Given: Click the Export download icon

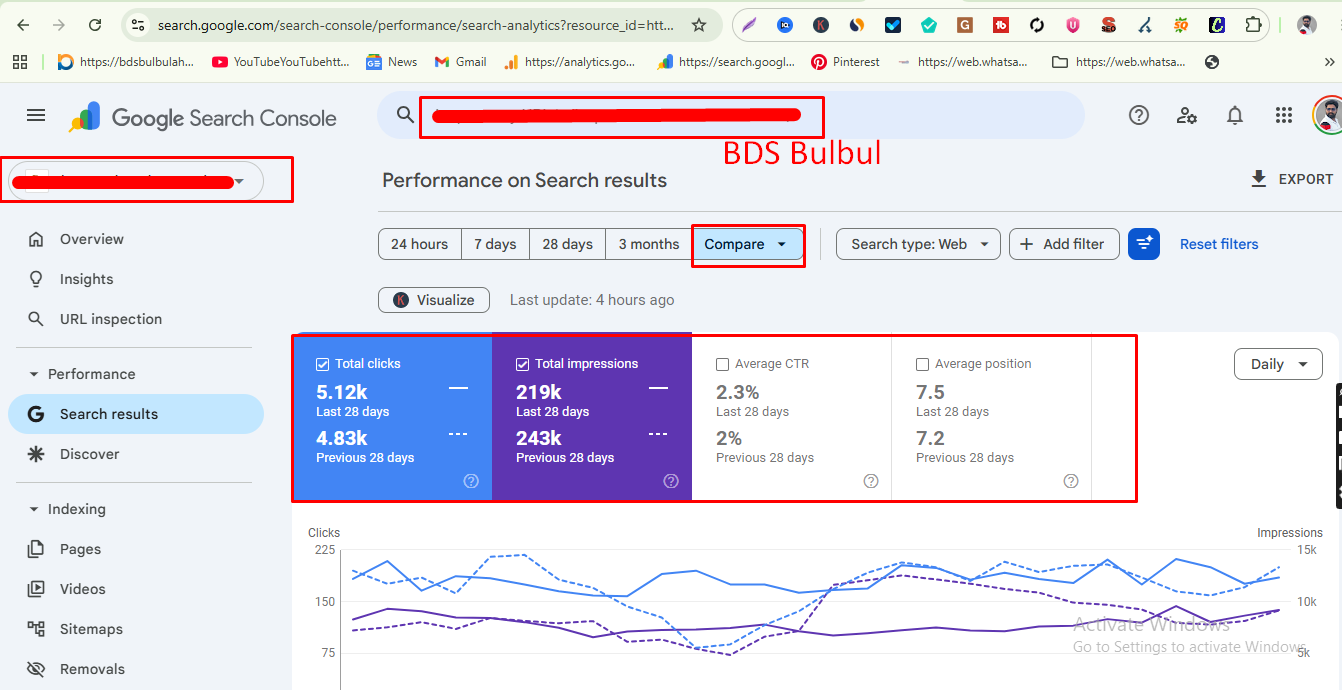Looking at the screenshot, I should (x=1259, y=179).
